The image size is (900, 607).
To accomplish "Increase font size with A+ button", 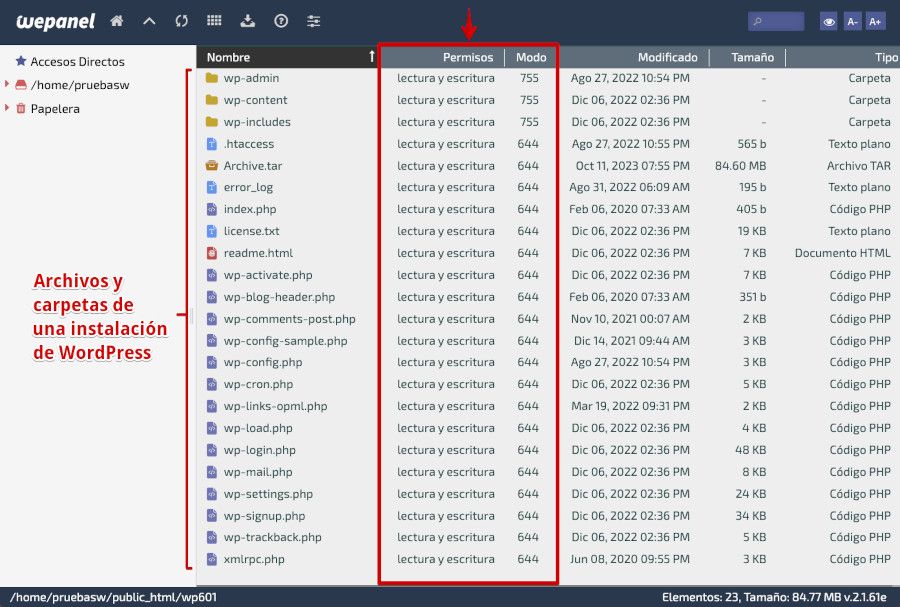I will click(x=875, y=22).
